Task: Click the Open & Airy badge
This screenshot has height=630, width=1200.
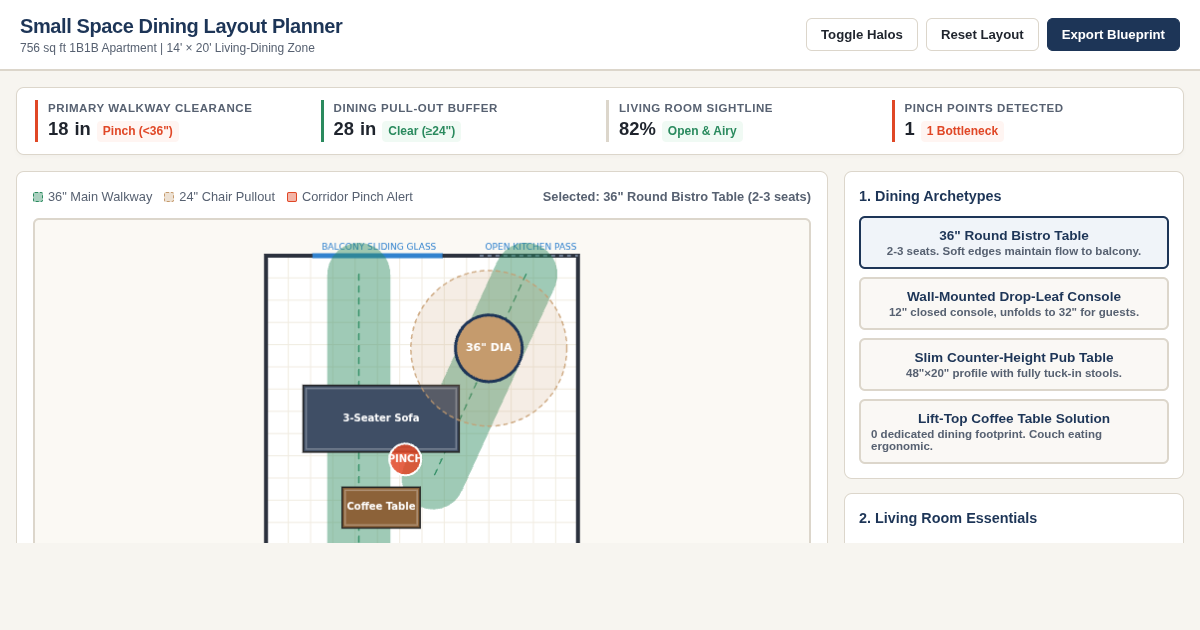Action: [x=702, y=131]
